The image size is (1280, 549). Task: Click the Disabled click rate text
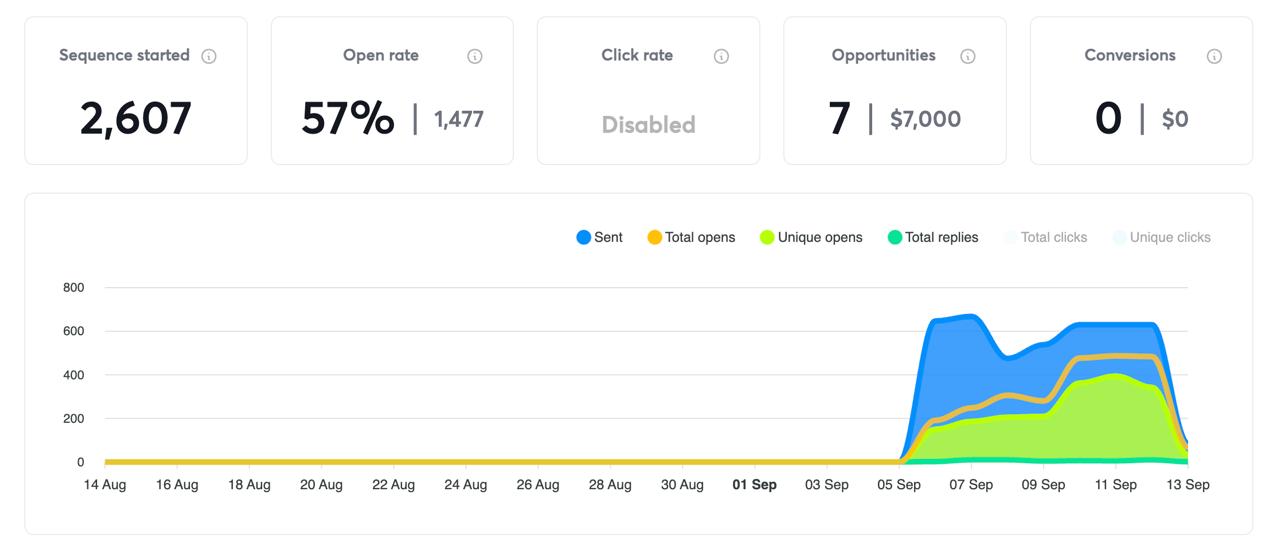(x=648, y=125)
